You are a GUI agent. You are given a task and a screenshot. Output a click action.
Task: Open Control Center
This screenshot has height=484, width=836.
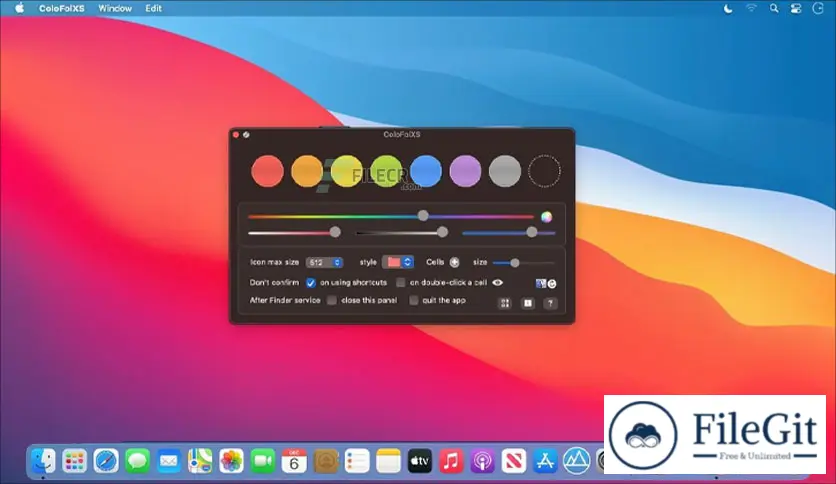coord(795,8)
